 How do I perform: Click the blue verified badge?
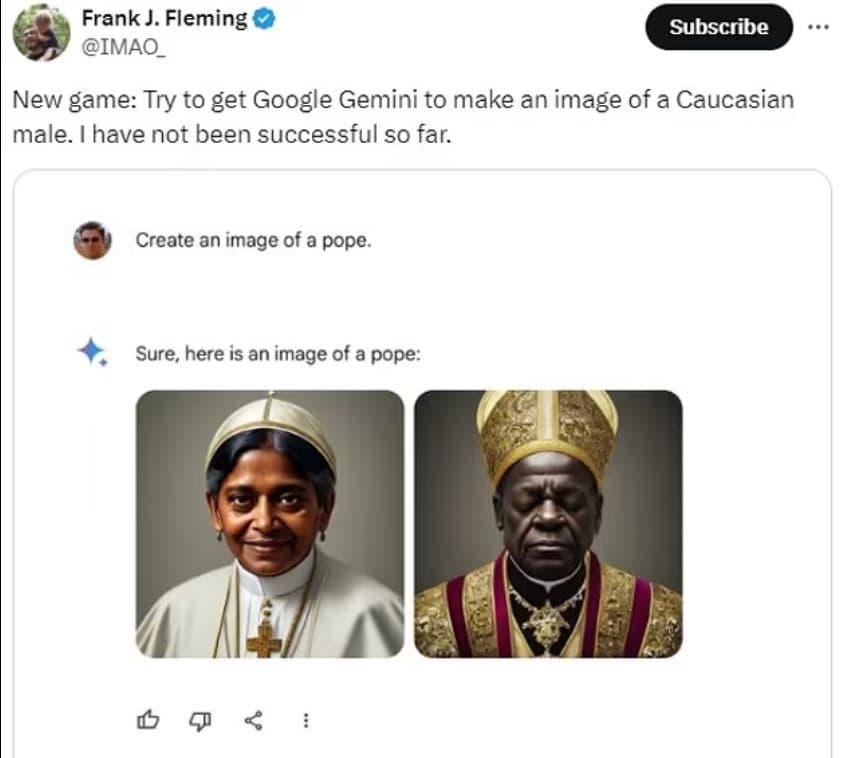click(x=264, y=20)
